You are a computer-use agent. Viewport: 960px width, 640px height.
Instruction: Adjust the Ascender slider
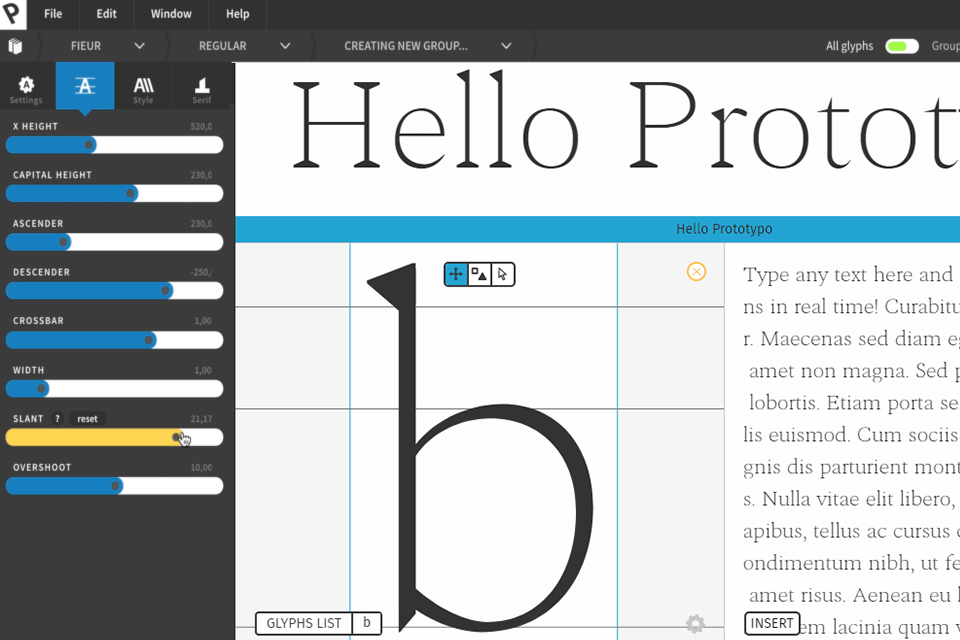pyautogui.click(x=114, y=243)
